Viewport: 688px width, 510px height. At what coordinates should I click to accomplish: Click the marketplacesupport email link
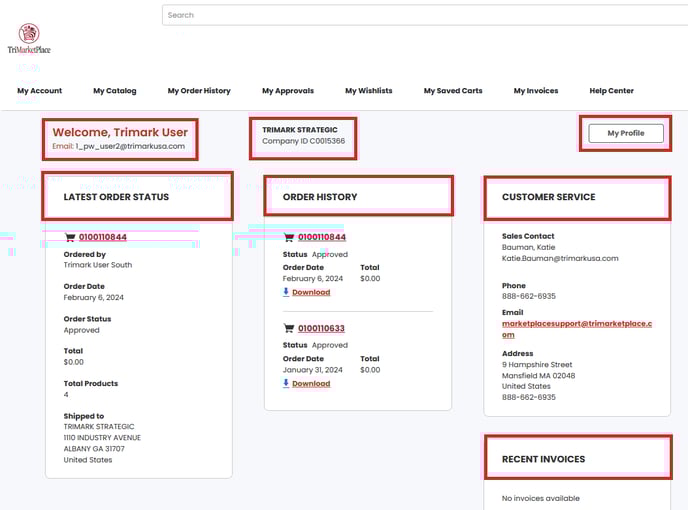point(577,329)
